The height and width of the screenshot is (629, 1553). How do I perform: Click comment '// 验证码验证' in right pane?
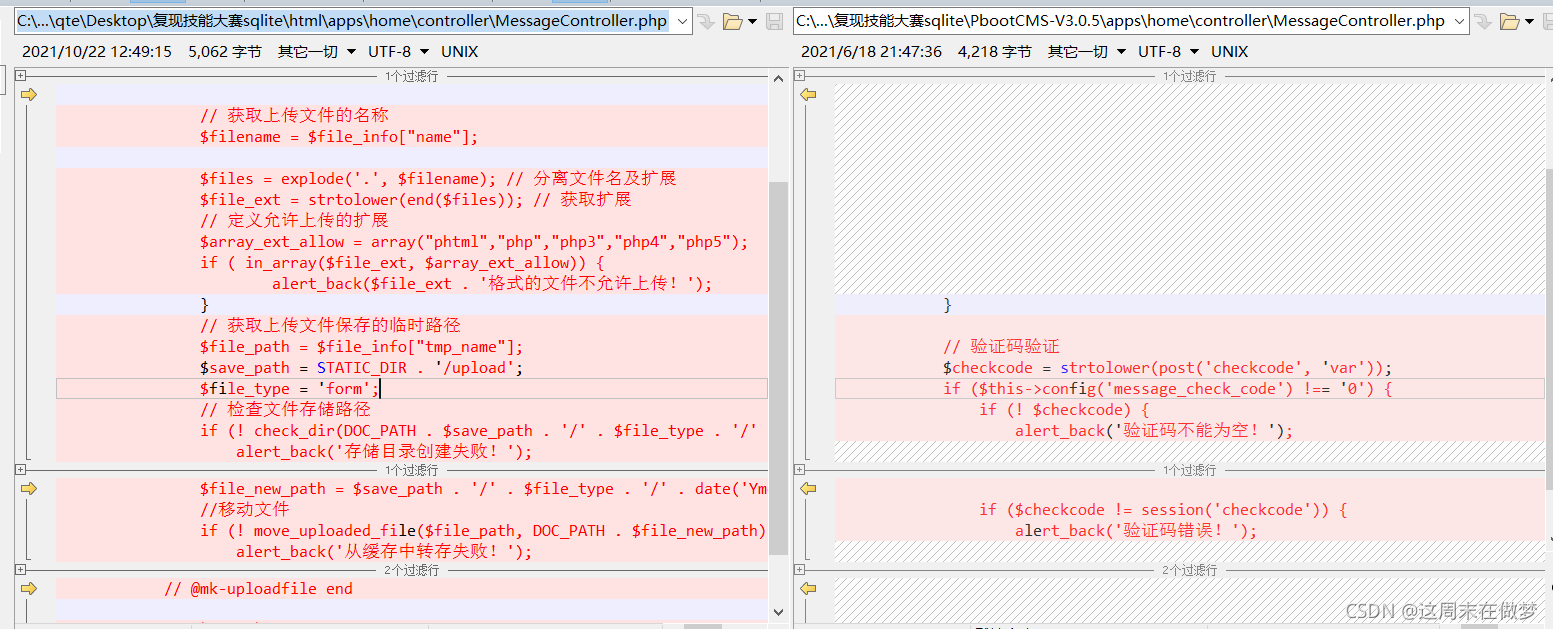(1001, 347)
